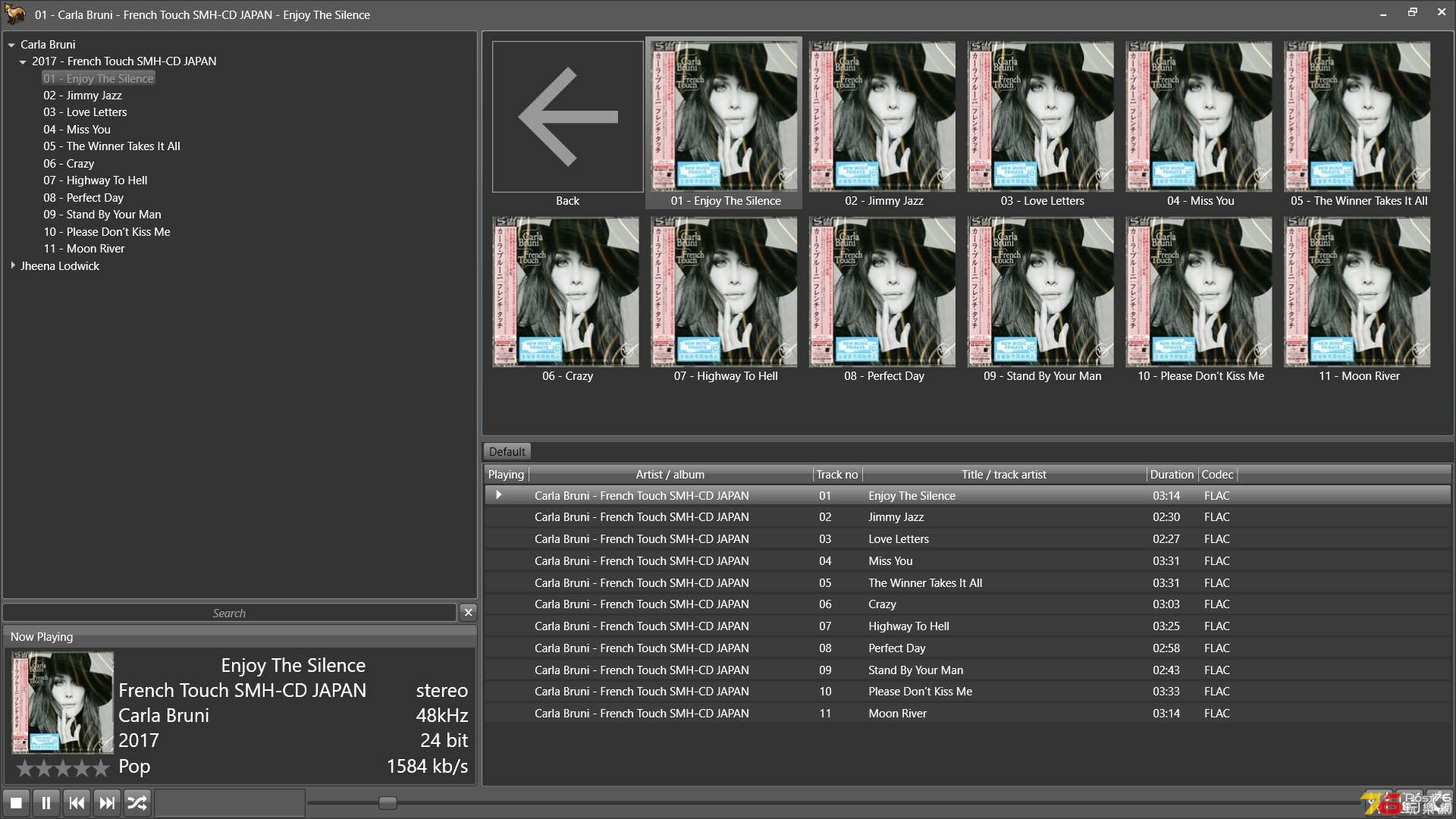Select tree item 06 - Crazy

[x=68, y=164]
